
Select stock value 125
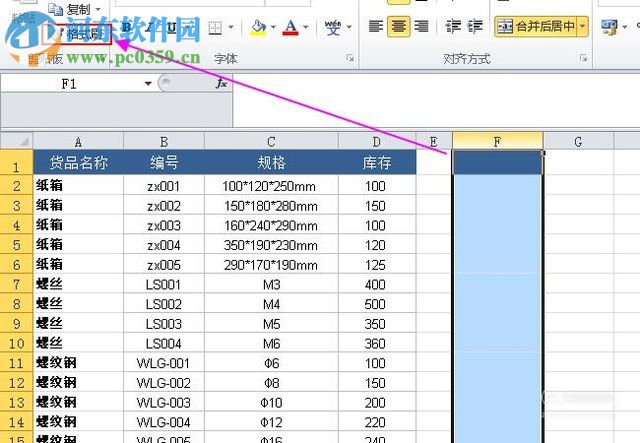(377, 264)
